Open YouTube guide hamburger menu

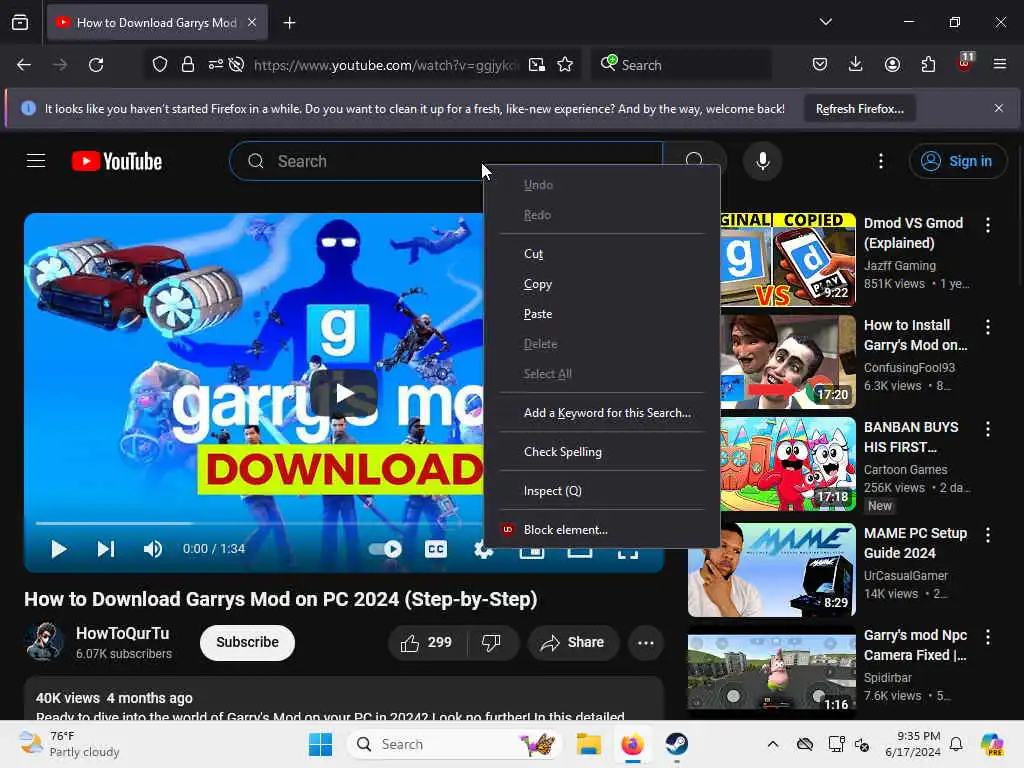point(36,161)
